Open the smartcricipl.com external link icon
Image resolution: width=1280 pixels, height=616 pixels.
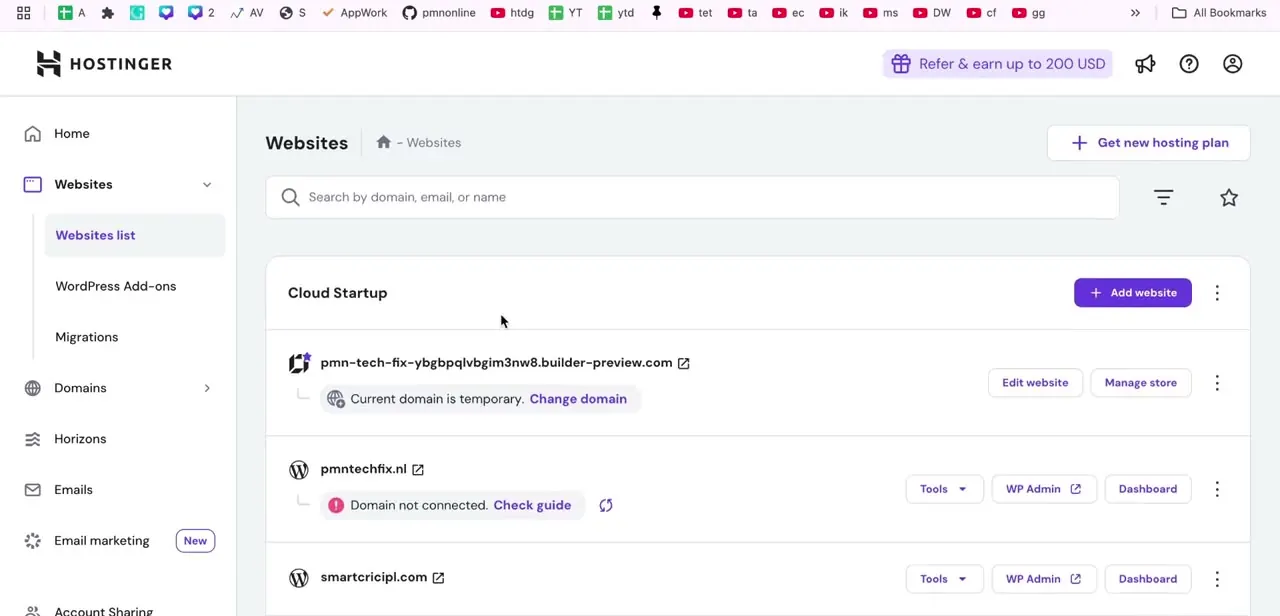click(438, 578)
